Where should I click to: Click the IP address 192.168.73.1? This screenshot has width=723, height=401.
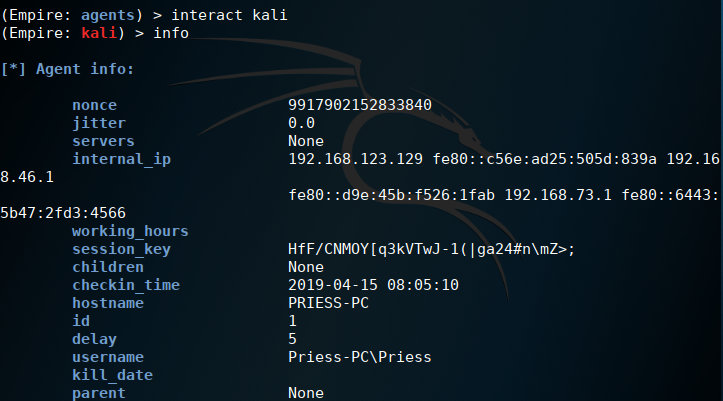558,195
